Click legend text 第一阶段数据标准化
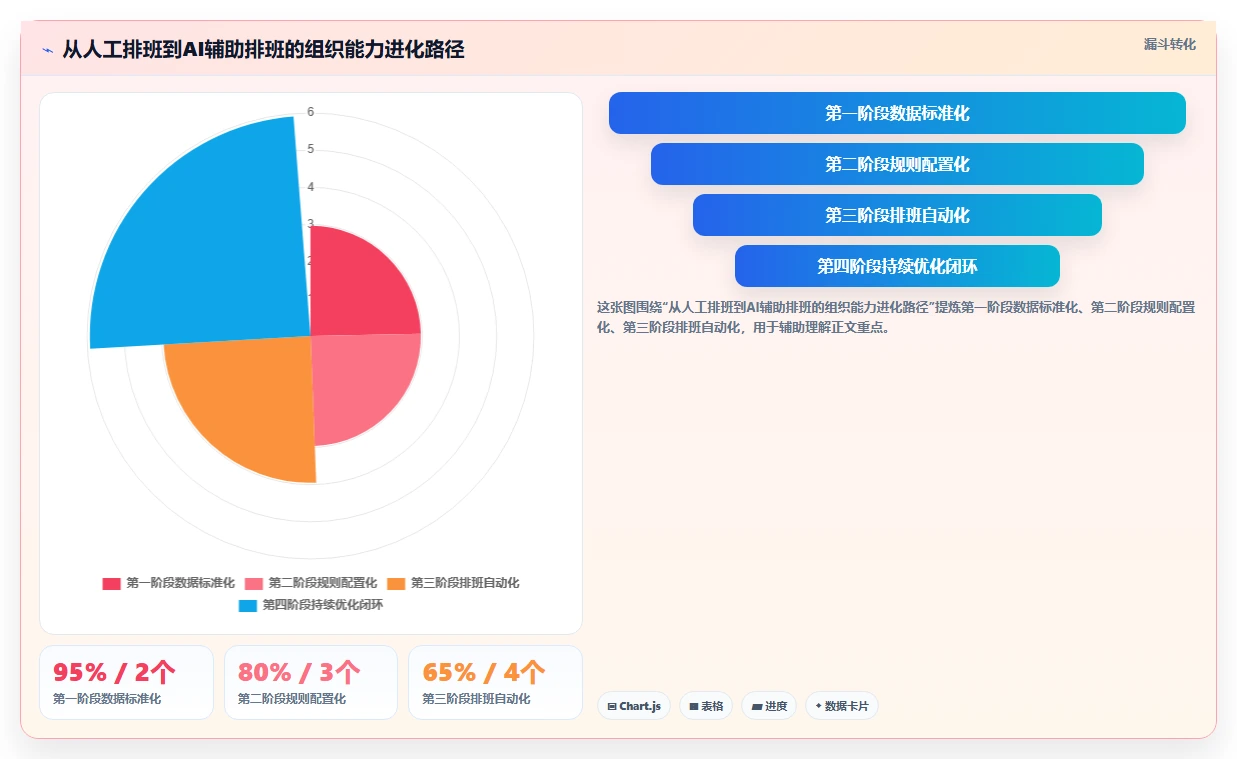This screenshot has width=1237, height=759. tap(181, 583)
